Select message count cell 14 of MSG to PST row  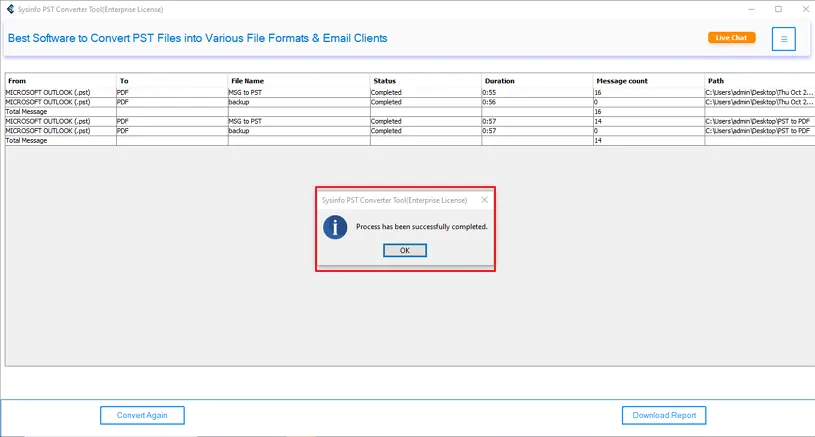(649, 121)
